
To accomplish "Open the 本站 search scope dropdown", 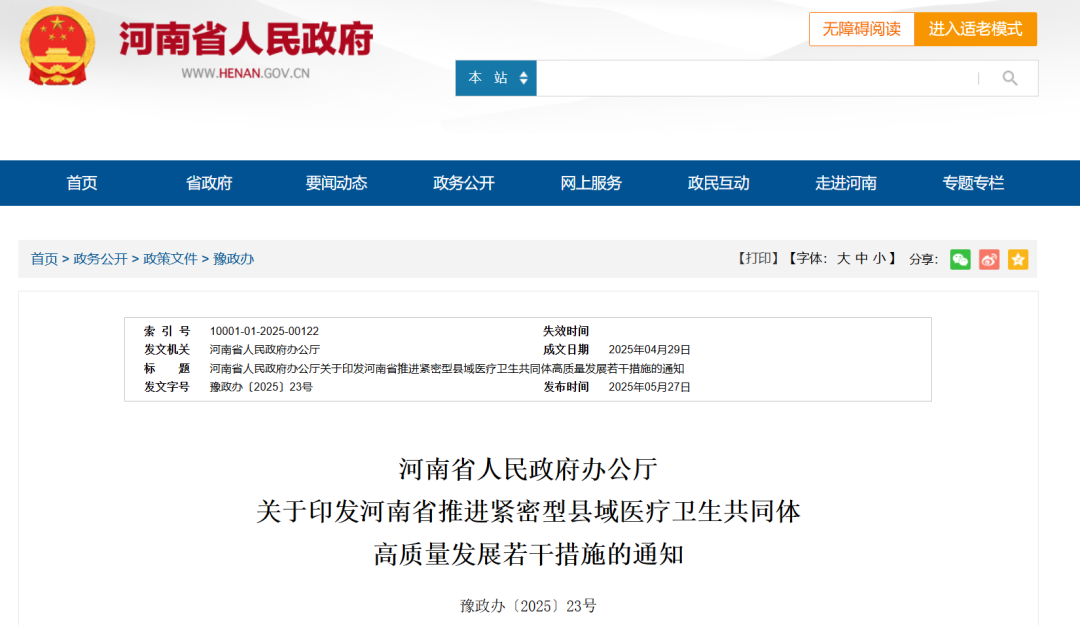I will coord(496,78).
